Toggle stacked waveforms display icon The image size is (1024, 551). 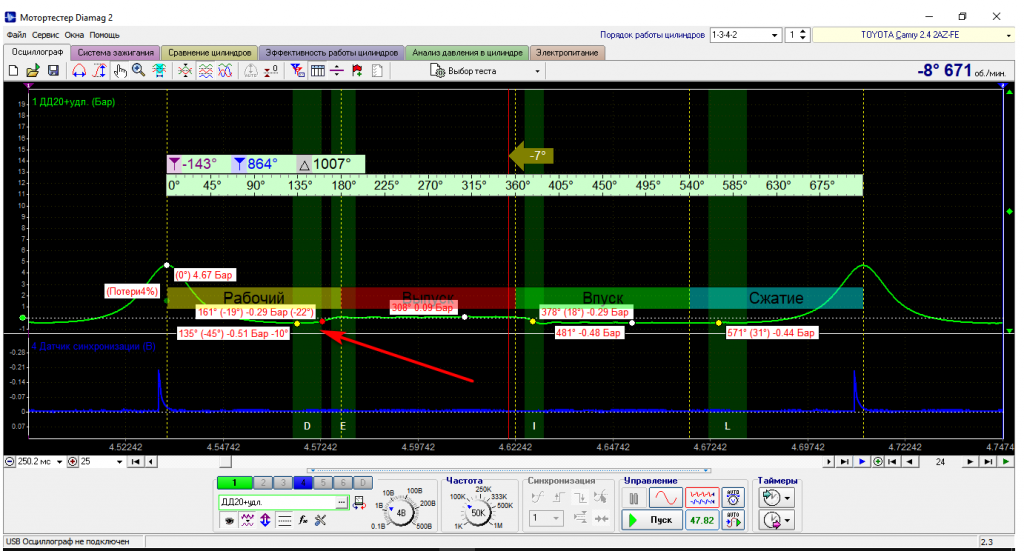(x=206, y=71)
